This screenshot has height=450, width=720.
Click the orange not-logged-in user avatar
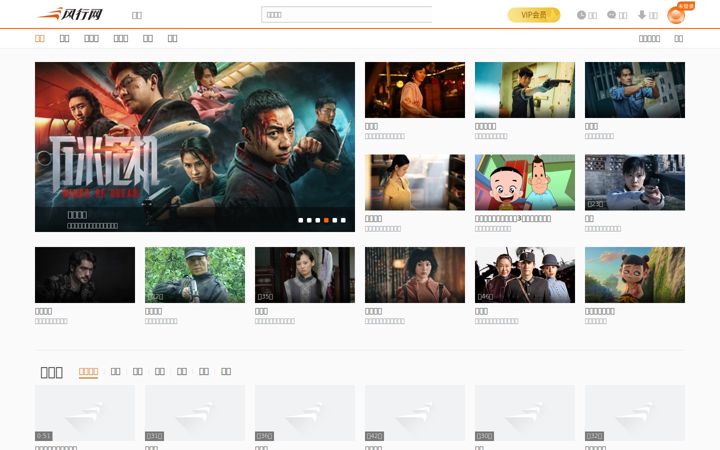click(676, 15)
